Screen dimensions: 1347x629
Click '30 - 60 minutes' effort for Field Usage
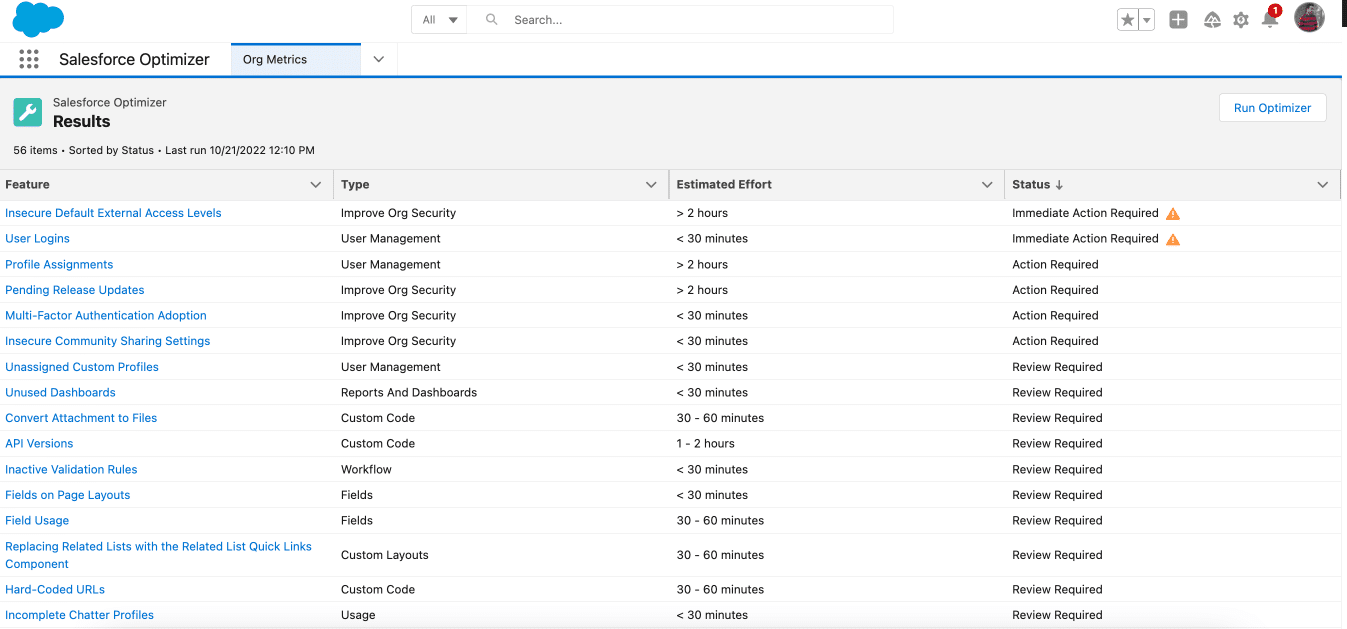click(720, 521)
